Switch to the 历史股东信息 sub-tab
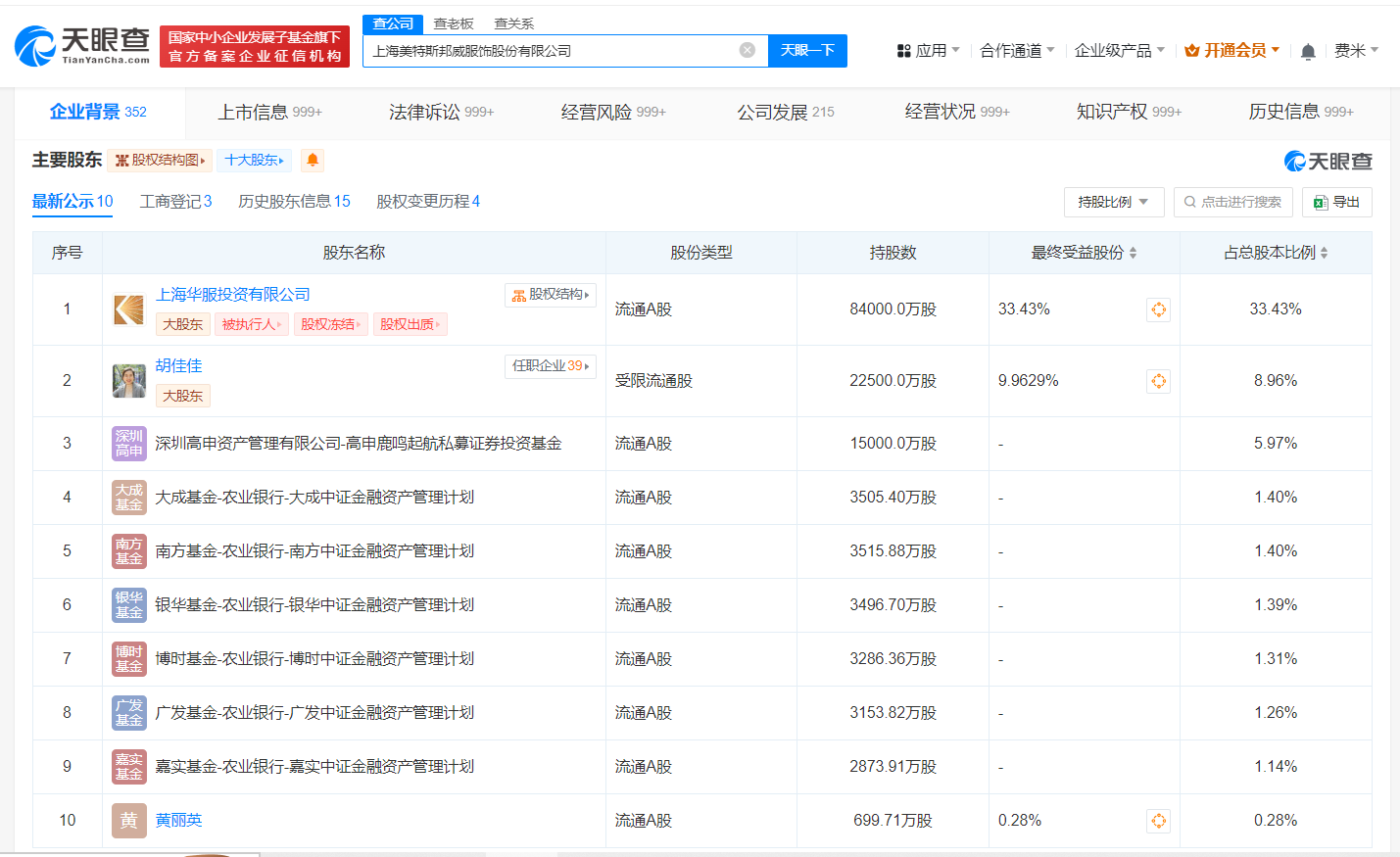The height and width of the screenshot is (857, 1400). click(294, 201)
